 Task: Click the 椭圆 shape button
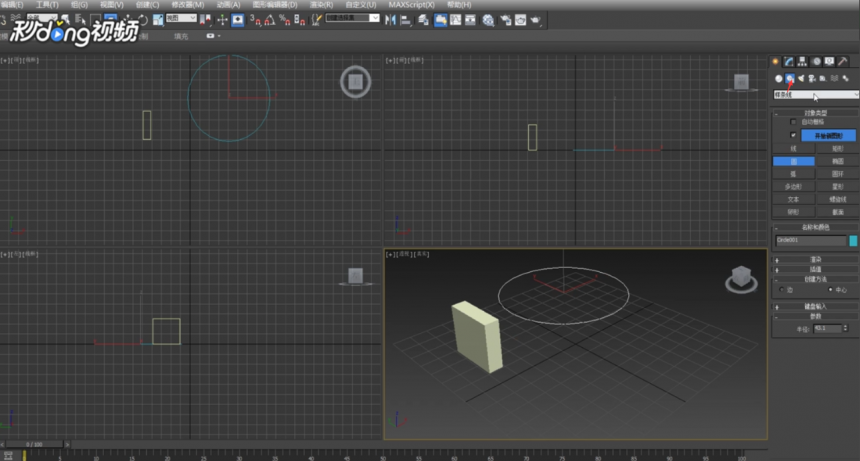click(x=837, y=161)
